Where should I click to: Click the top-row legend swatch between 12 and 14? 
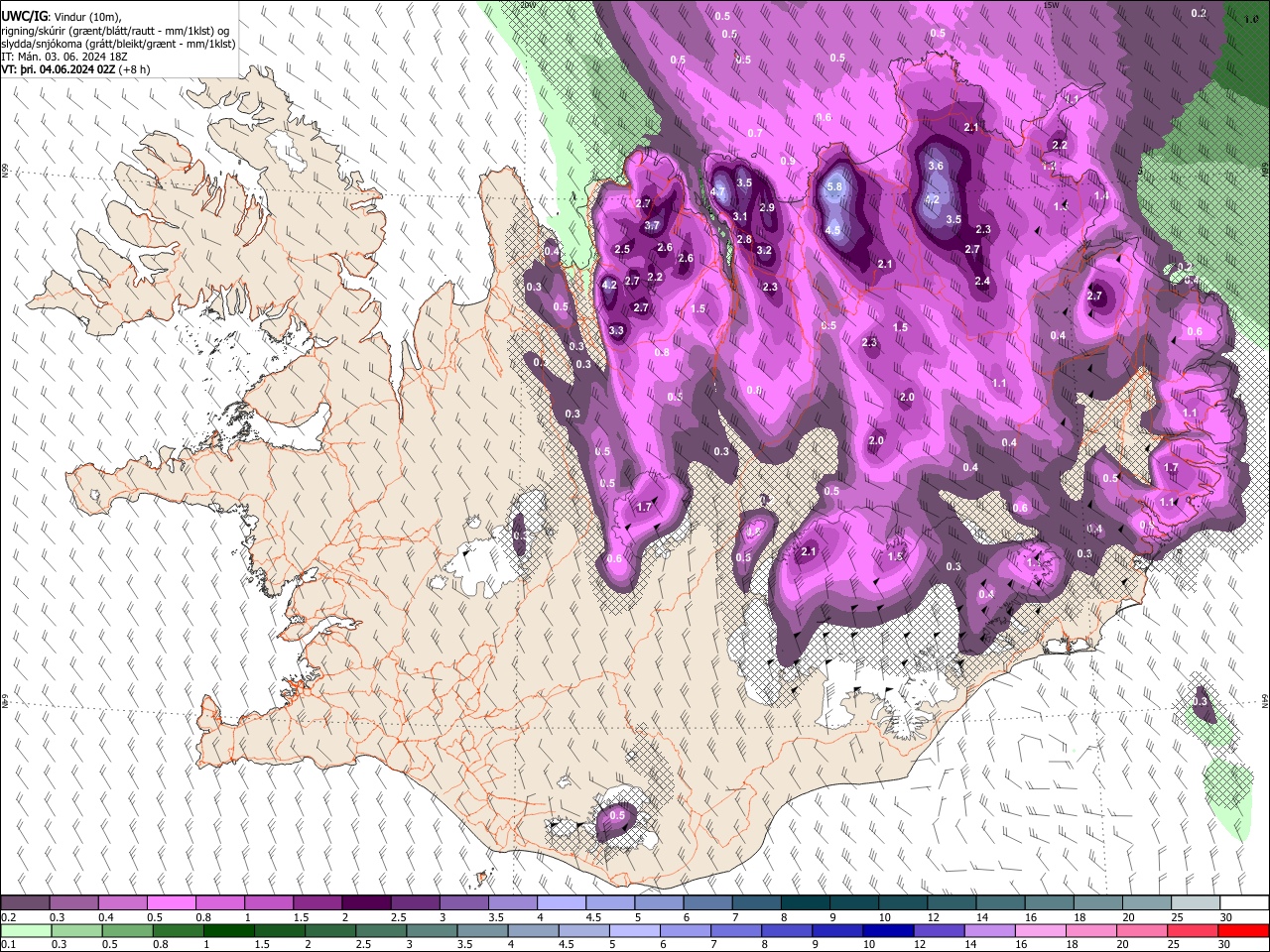pyautogui.click(x=952, y=903)
